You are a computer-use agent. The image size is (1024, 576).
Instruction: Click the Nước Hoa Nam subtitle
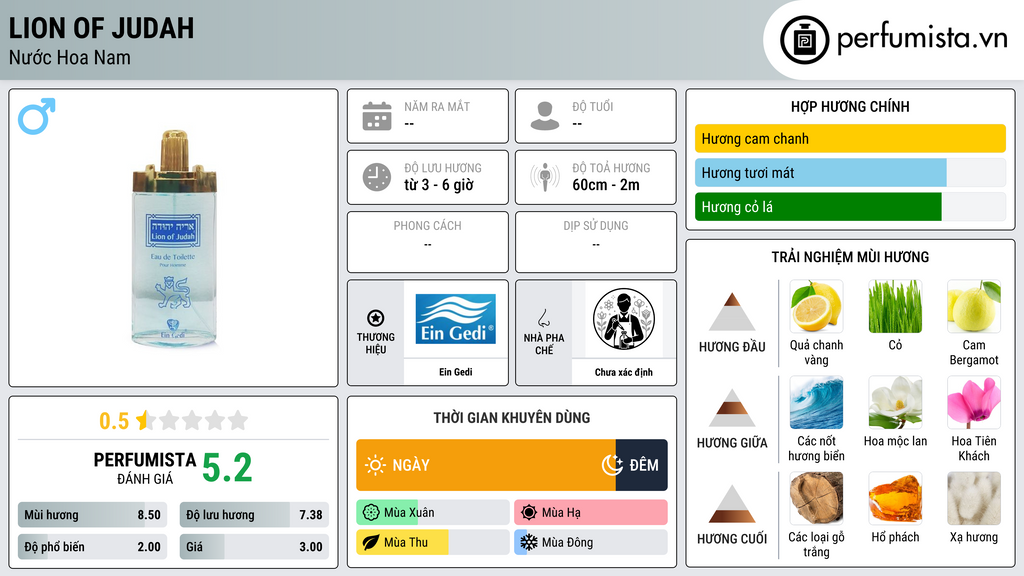tap(69, 58)
